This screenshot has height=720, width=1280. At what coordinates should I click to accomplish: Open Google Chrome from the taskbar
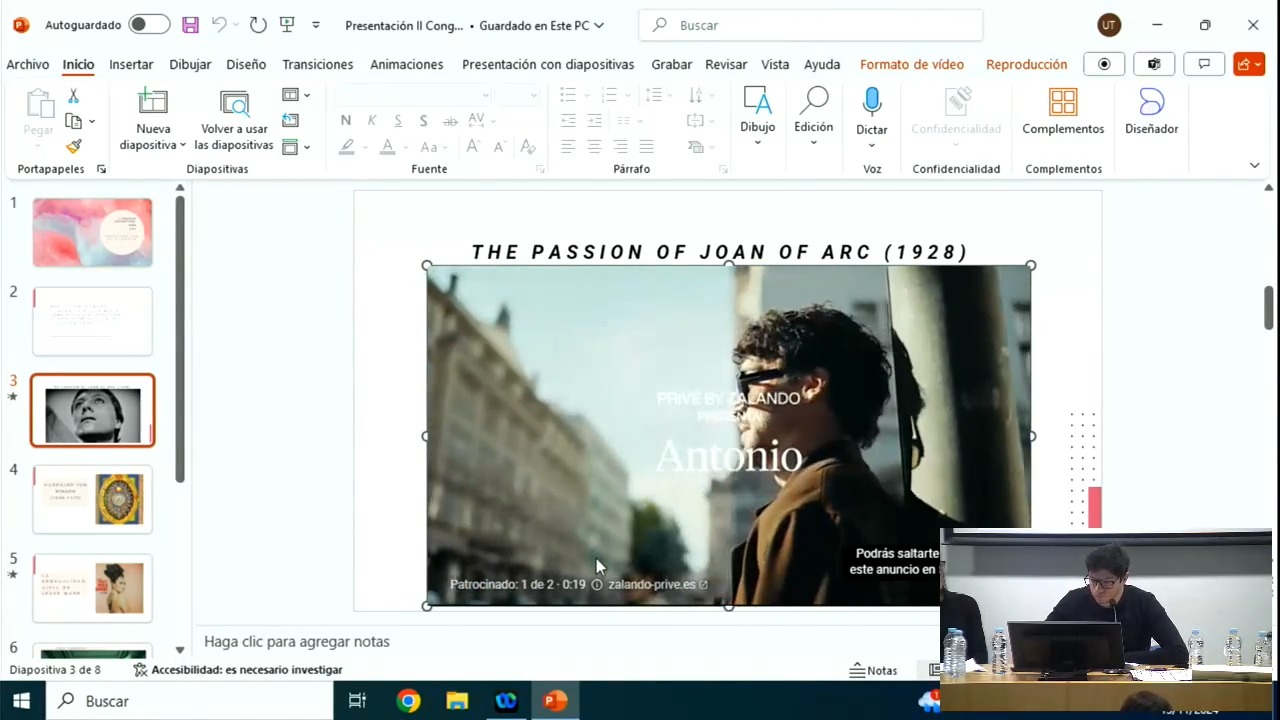[408, 701]
